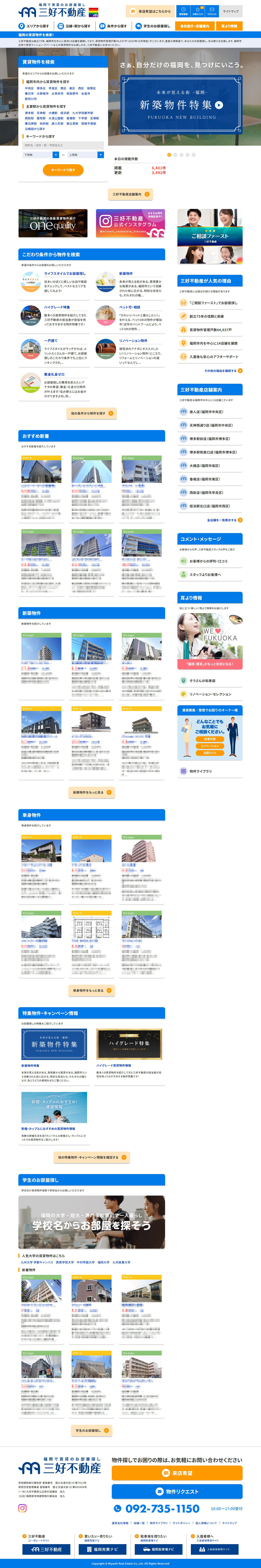
Task: Open the 上限値 maximum rent dropdown
Action: coord(86,155)
